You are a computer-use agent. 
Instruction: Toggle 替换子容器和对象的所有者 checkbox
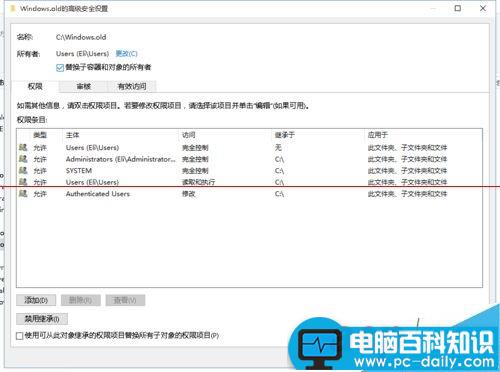tap(60, 68)
